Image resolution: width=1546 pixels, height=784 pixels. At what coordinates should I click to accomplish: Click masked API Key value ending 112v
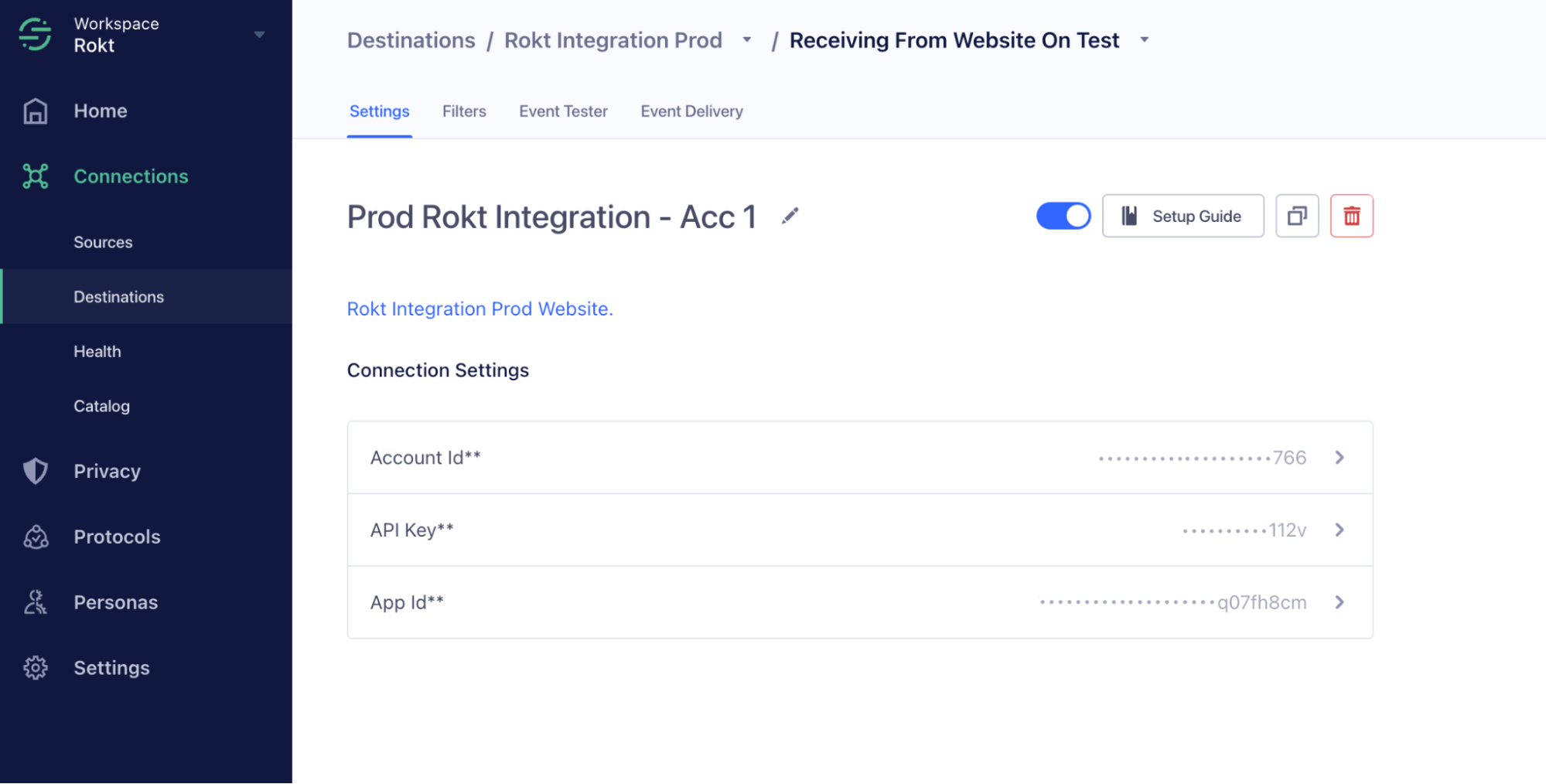tap(1244, 530)
